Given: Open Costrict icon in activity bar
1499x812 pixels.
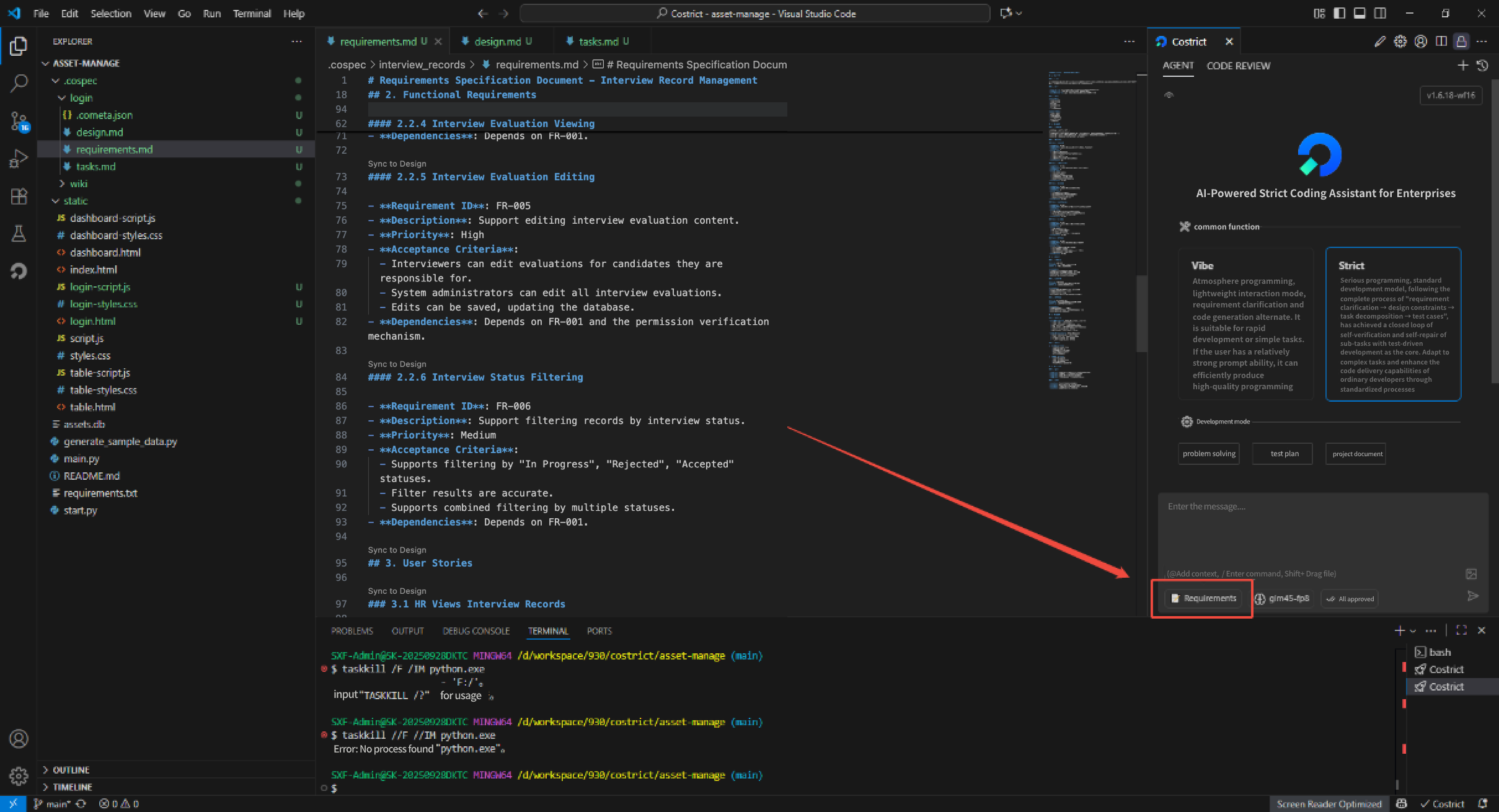Looking at the screenshot, I should (19, 271).
